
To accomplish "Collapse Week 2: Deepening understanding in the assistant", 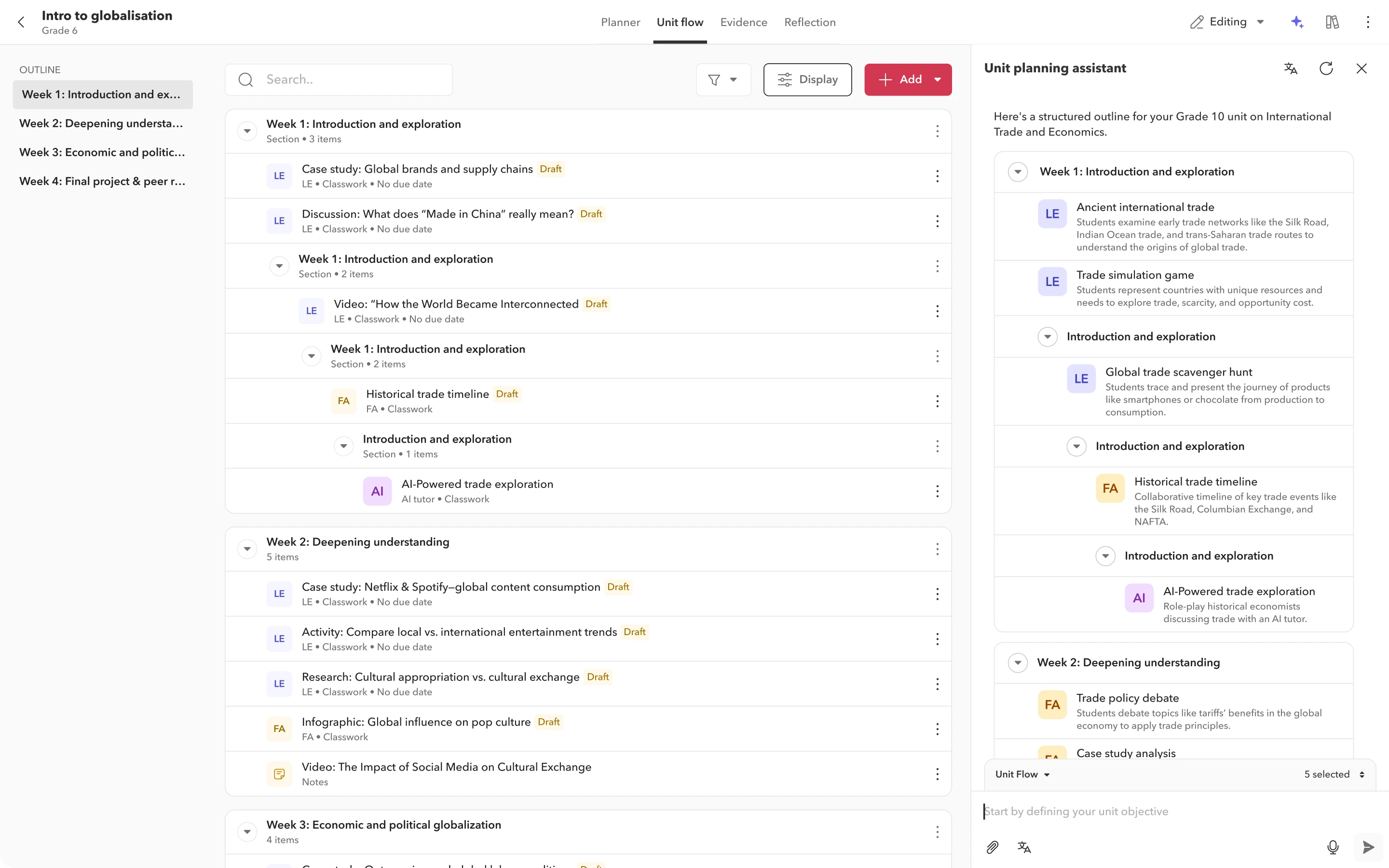I will (1018, 663).
